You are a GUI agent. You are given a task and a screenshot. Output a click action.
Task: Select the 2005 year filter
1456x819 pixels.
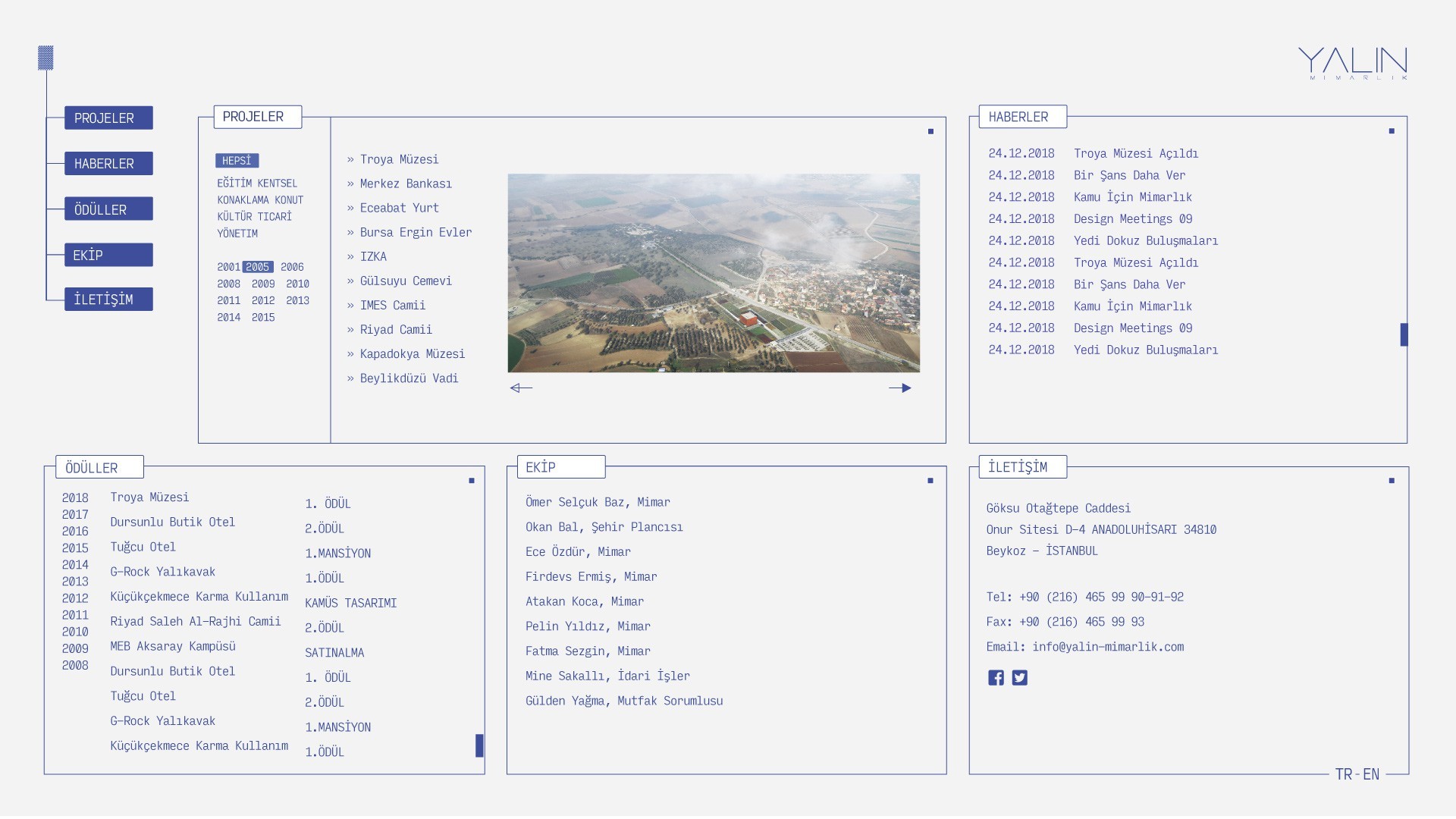pyautogui.click(x=257, y=267)
